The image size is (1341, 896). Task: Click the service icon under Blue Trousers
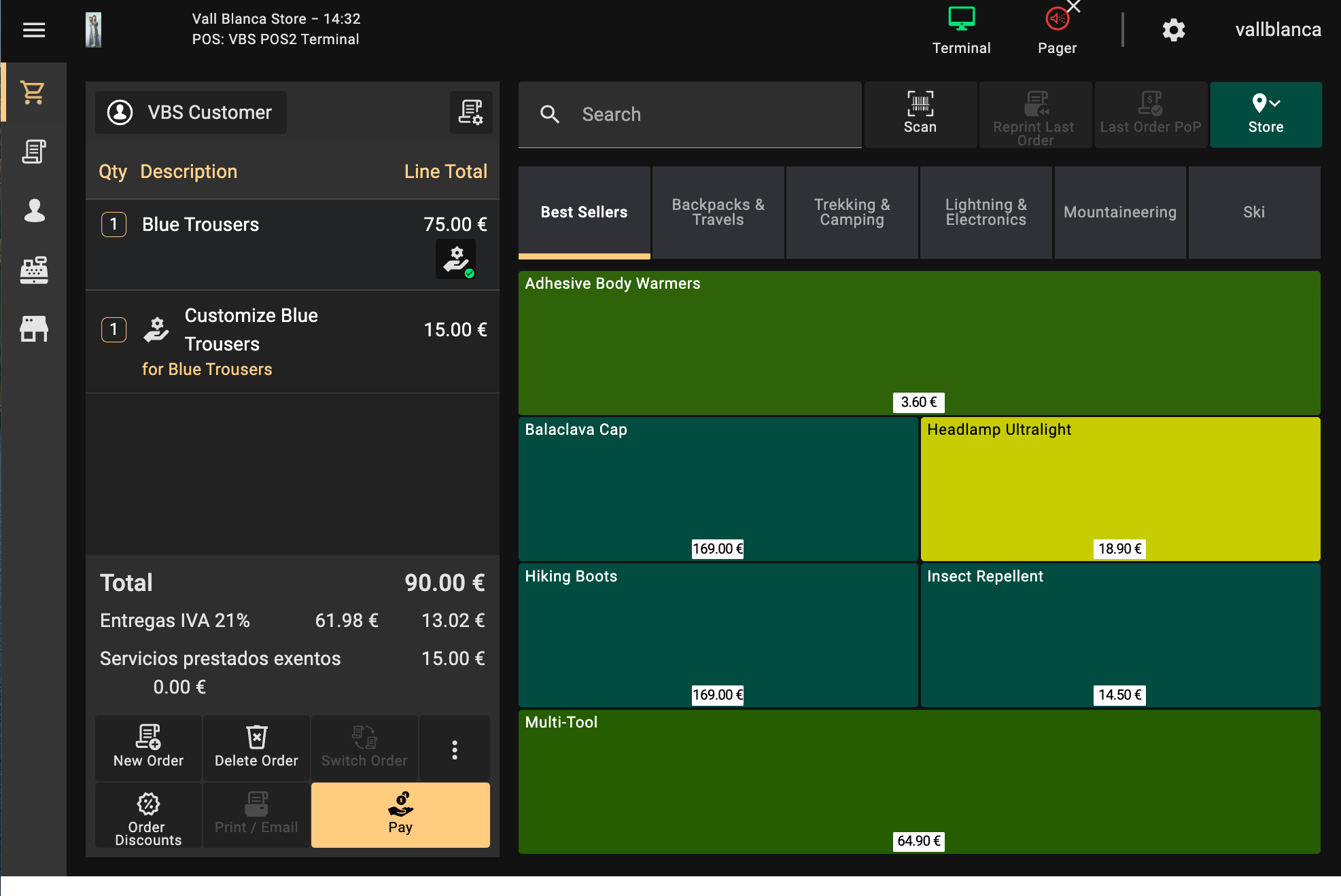click(455, 259)
